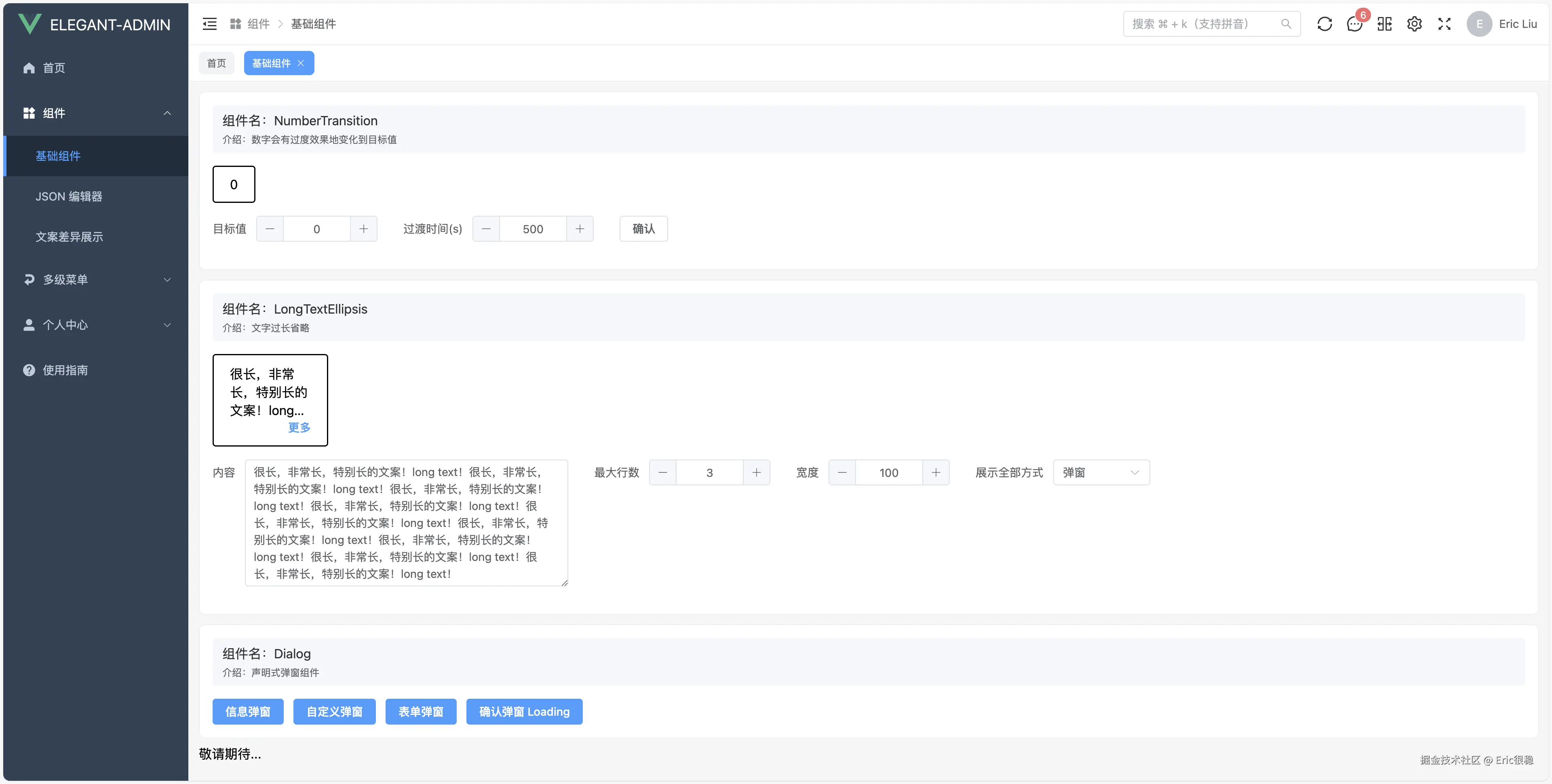This screenshot has width=1552, height=784.
Task: Click the 信息弹窗 button
Action: pos(248,712)
